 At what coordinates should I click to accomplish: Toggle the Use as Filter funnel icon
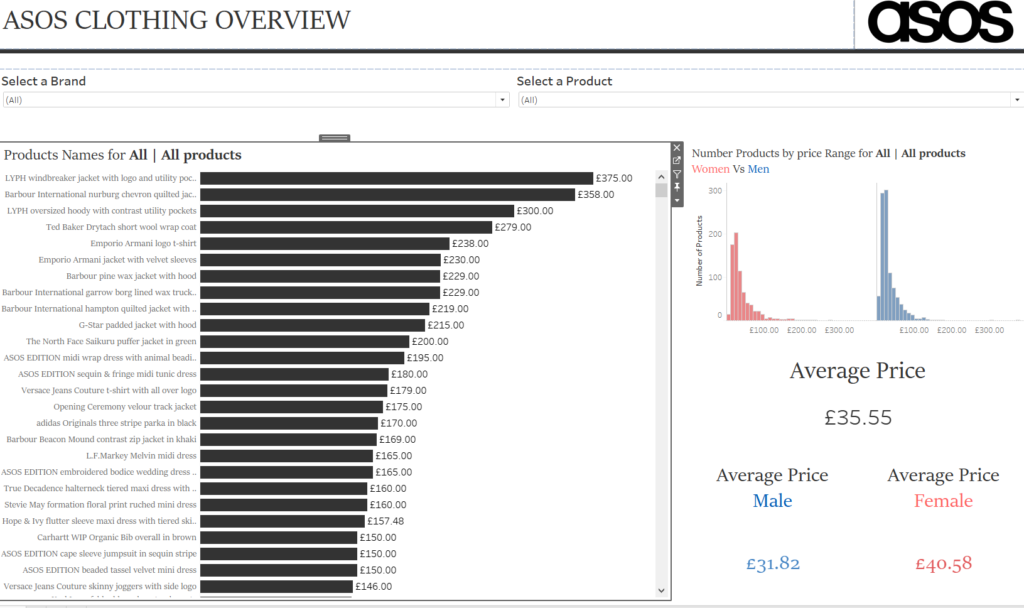[677, 174]
